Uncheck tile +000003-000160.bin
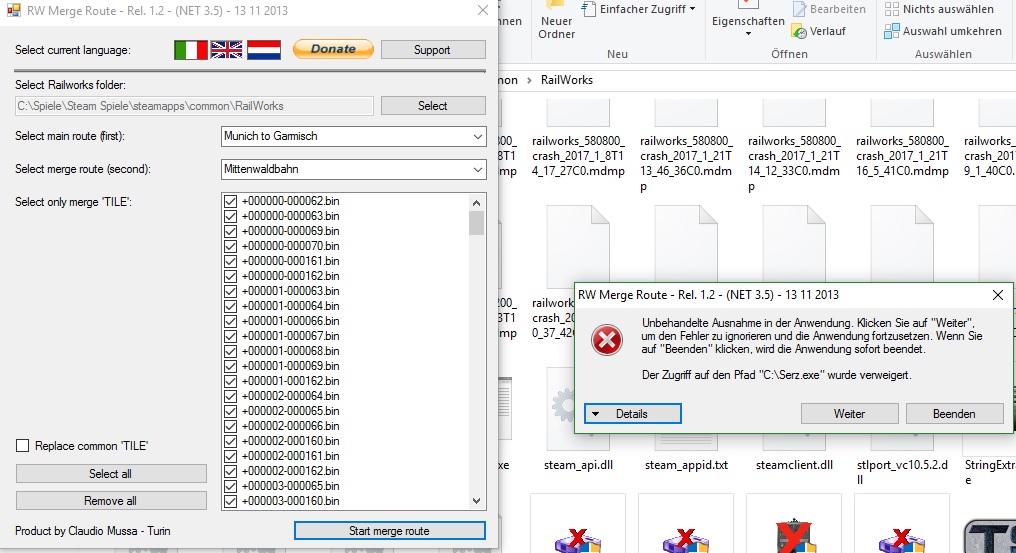This screenshot has height=553, width=1016. pyautogui.click(x=230, y=500)
